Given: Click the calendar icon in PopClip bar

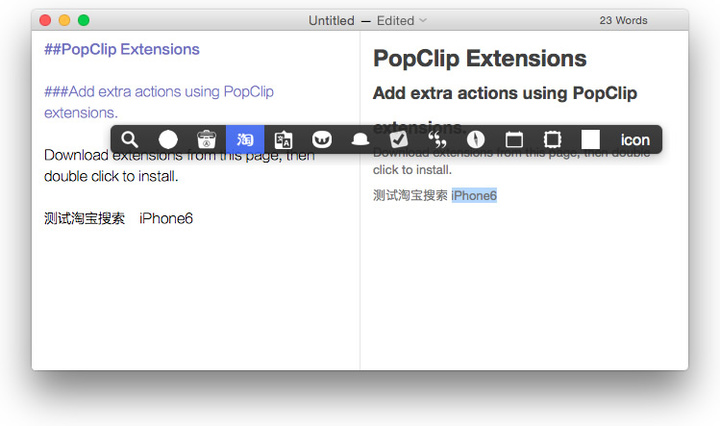Looking at the screenshot, I should tap(514, 140).
